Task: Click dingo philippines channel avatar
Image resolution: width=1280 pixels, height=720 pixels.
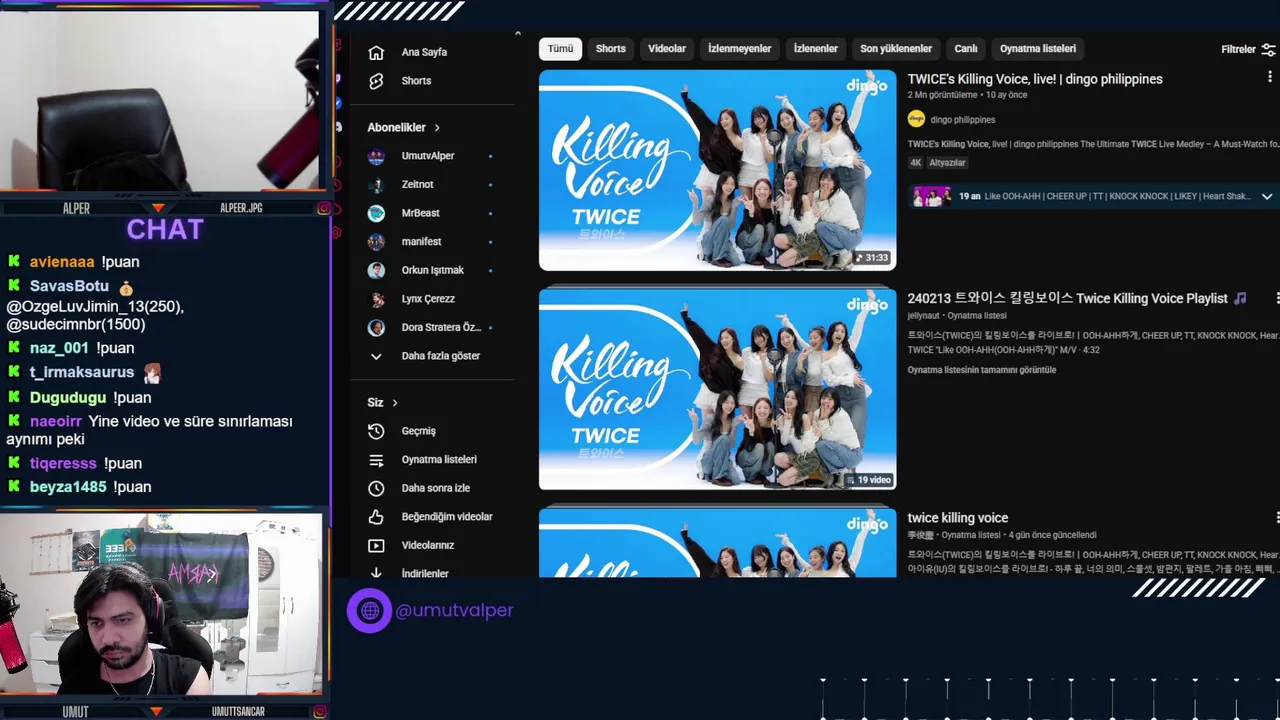Action: 916,119
